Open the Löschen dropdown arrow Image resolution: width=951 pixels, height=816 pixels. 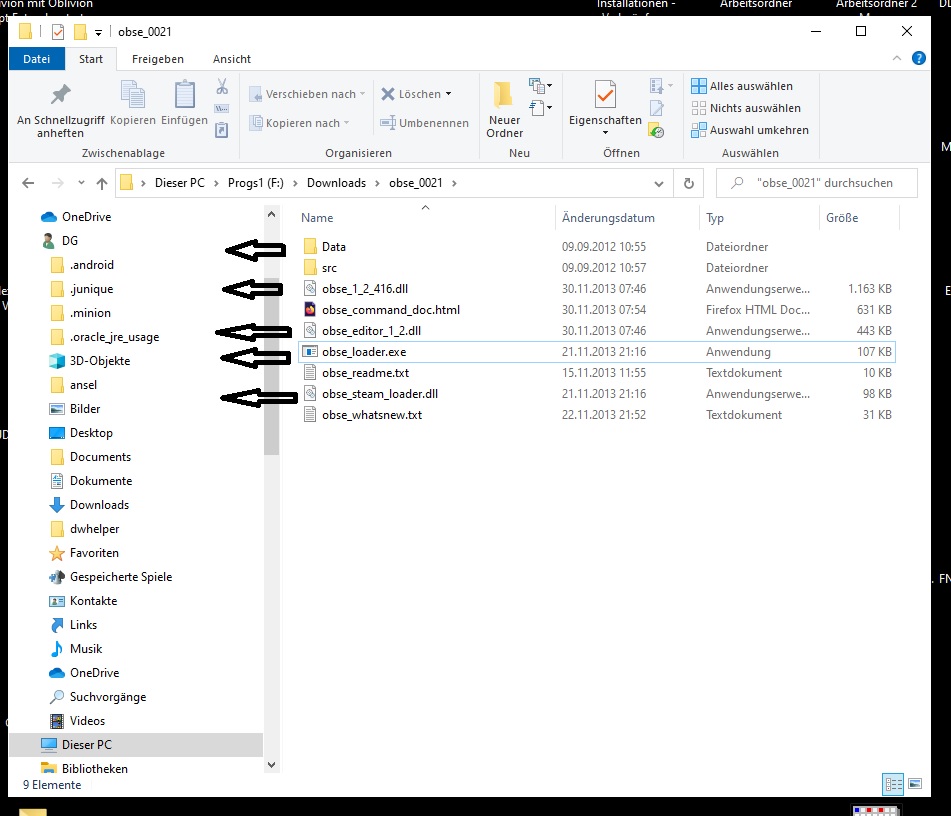pos(448,94)
